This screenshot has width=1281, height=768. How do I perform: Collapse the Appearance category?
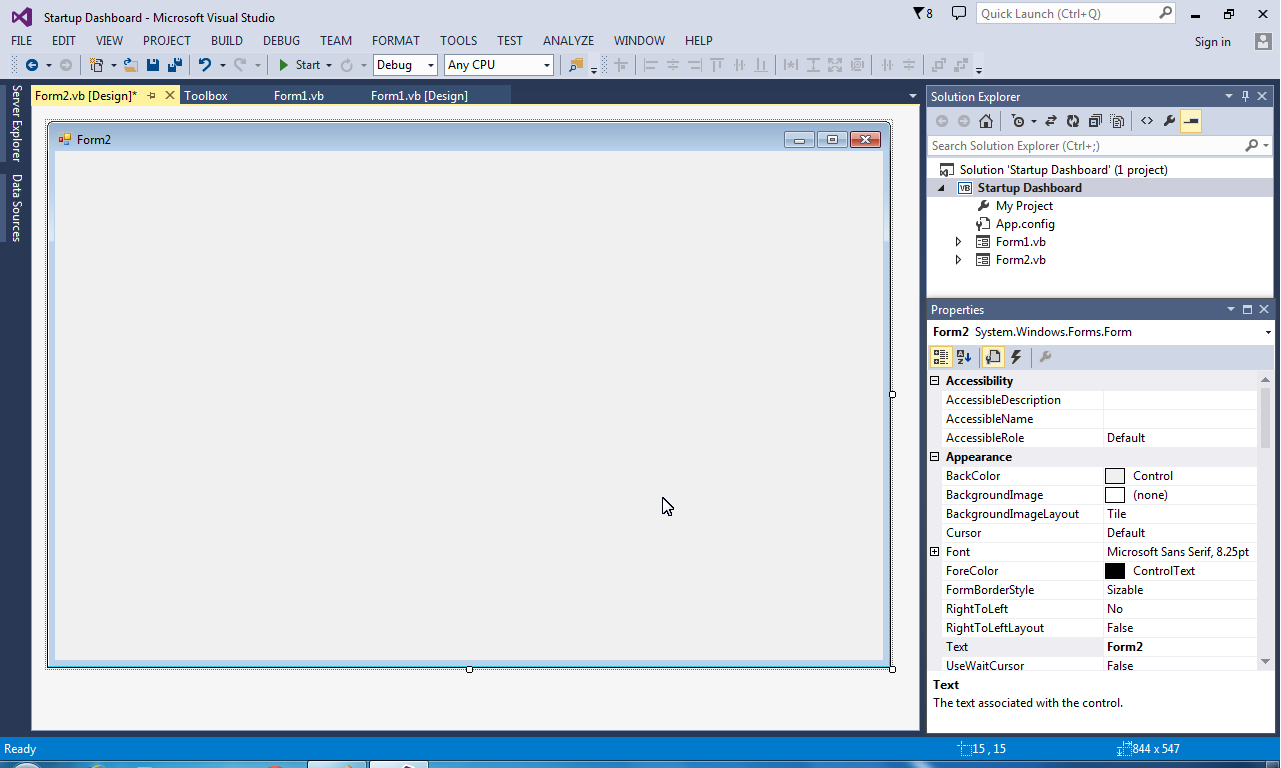pyautogui.click(x=935, y=457)
